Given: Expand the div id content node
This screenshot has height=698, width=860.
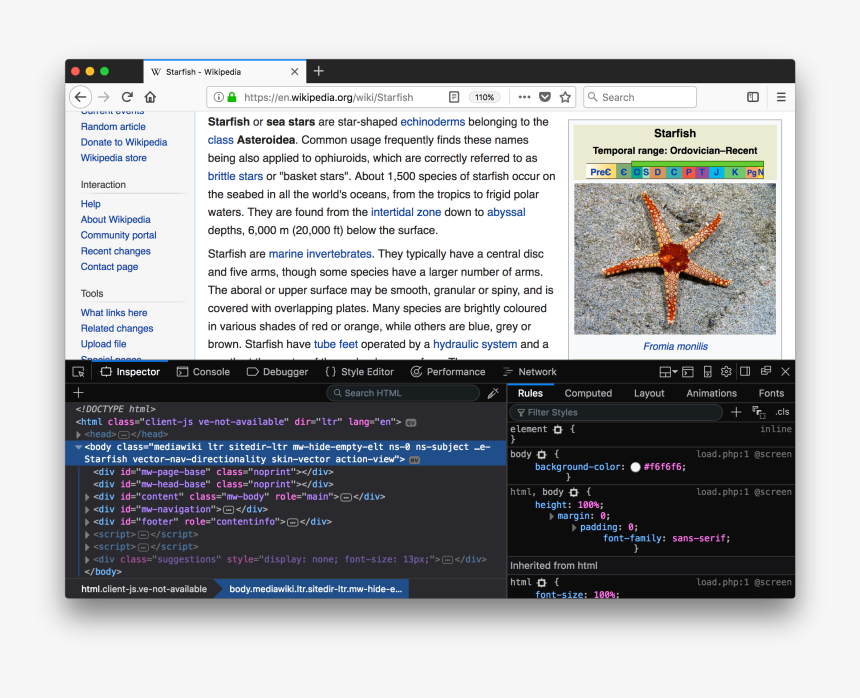Looking at the screenshot, I should click(87, 497).
